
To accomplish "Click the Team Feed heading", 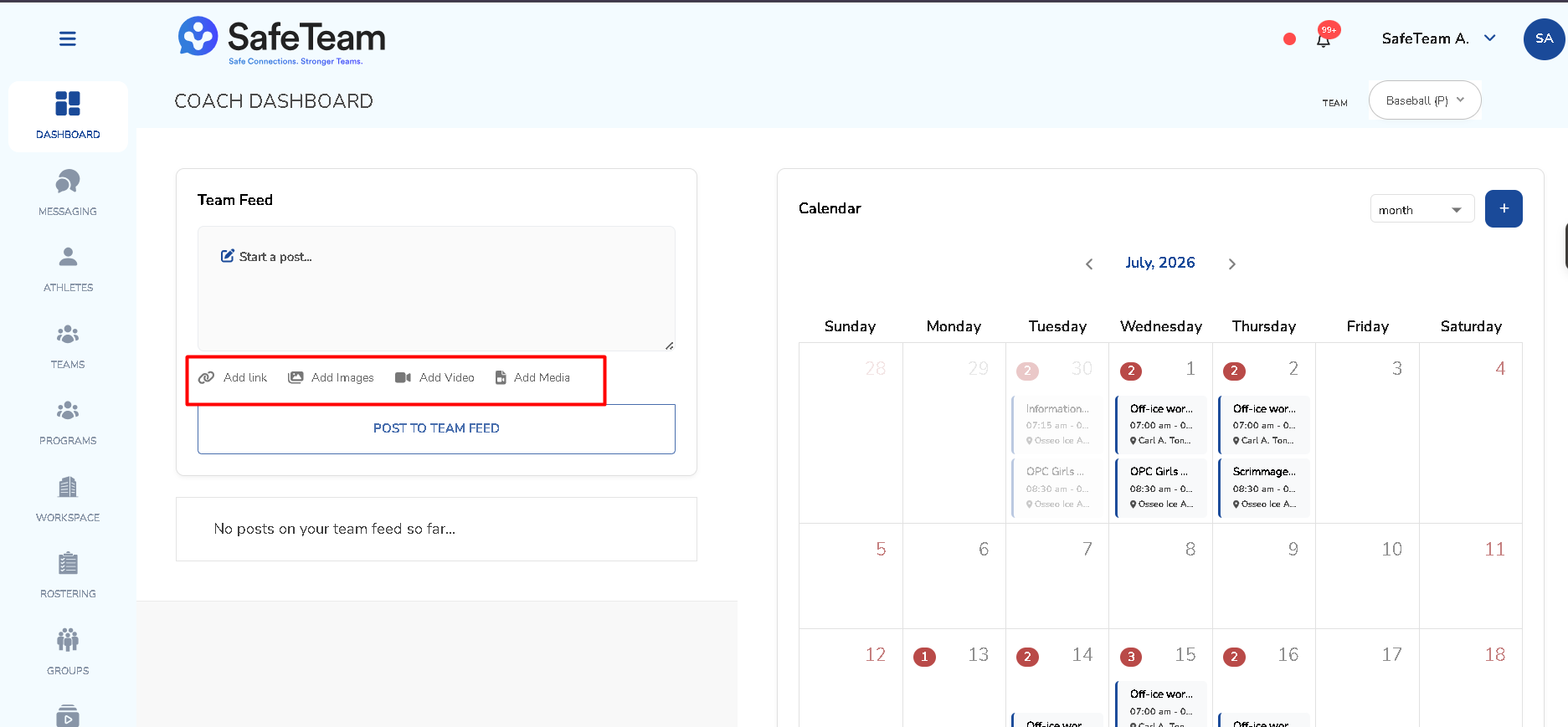I will (235, 200).
